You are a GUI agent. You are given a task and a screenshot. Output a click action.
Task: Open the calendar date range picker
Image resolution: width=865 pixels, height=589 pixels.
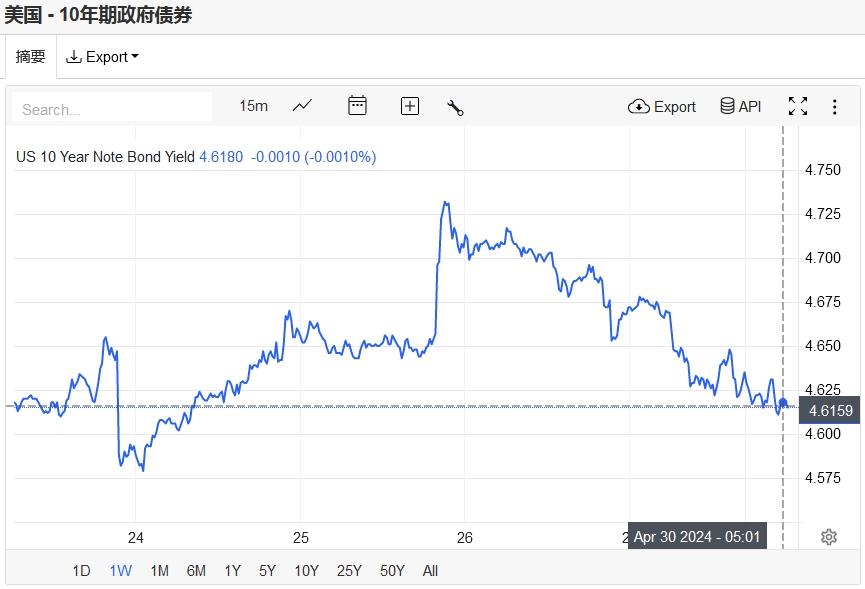pos(357,106)
